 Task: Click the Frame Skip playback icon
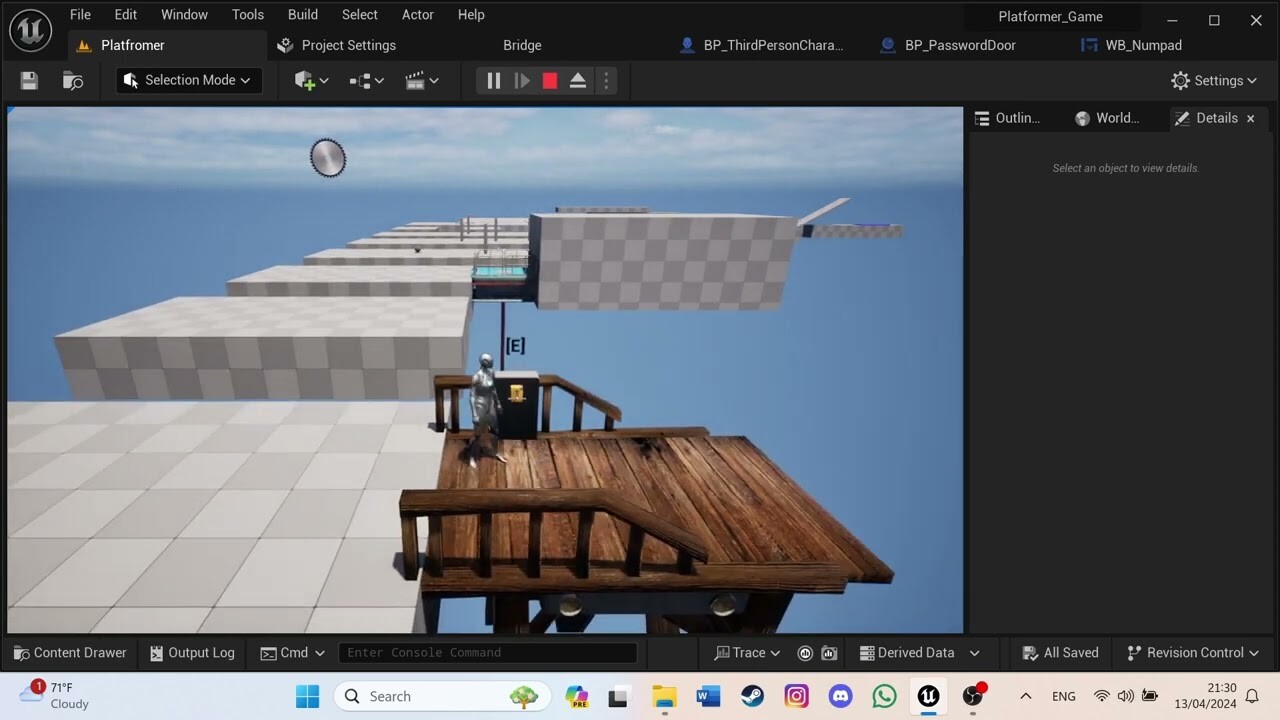pyautogui.click(x=521, y=80)
